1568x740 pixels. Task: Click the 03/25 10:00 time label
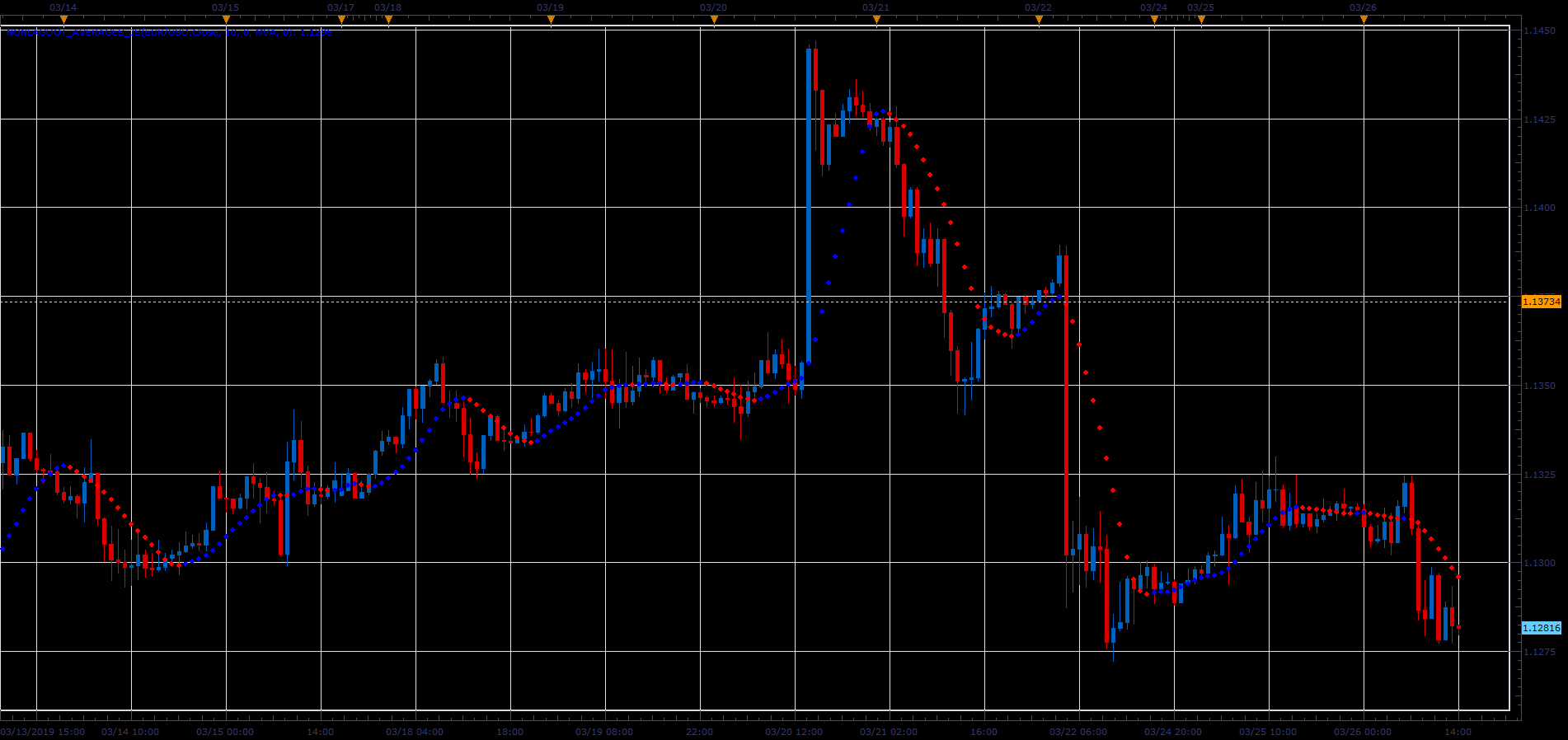pos(1268,732)
